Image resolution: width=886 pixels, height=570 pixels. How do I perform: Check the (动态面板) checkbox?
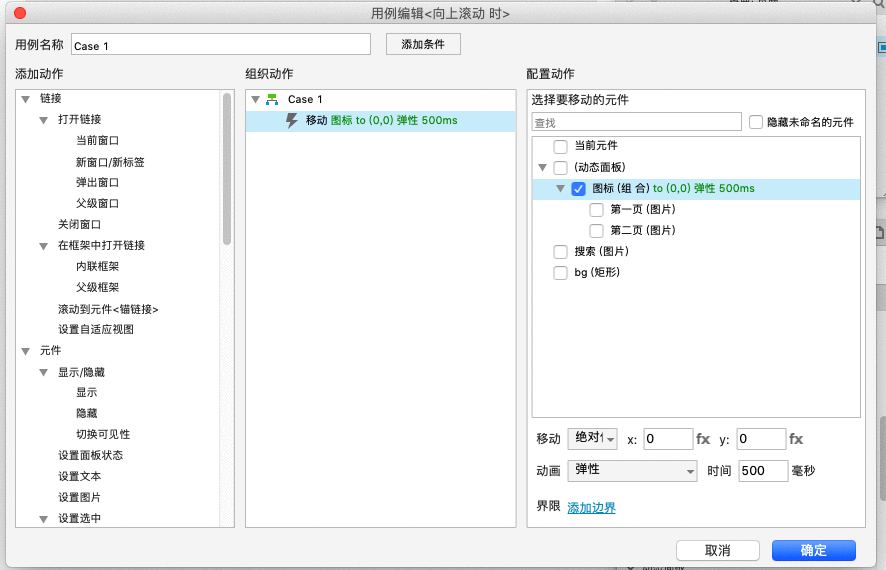[561, 168]
